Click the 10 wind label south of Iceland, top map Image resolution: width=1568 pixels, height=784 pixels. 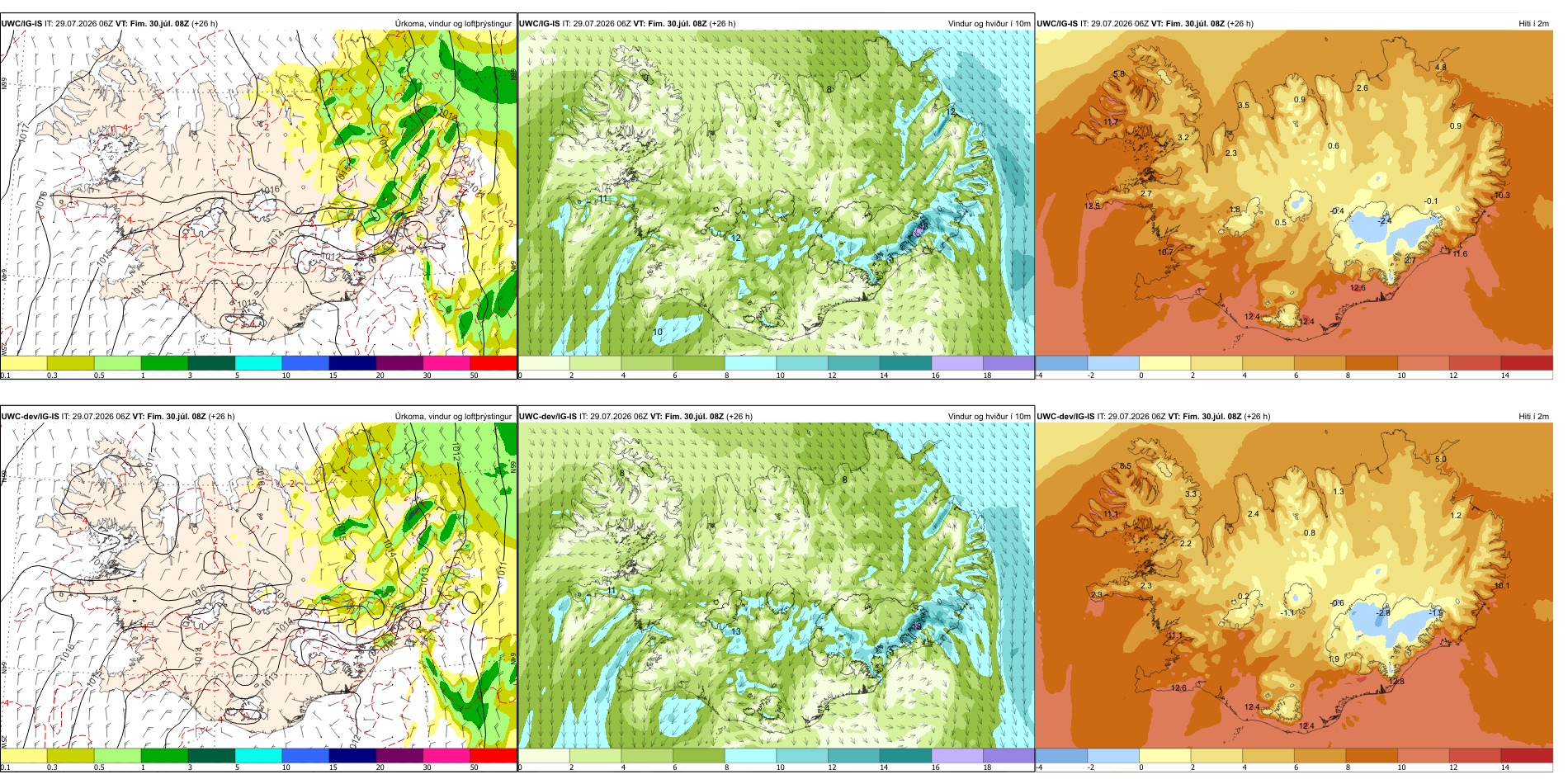click(658, 332)
